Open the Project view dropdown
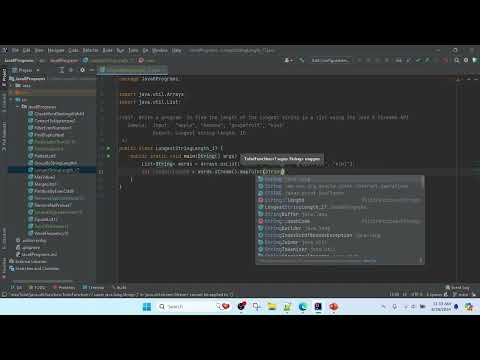 (x=26, y=70)
